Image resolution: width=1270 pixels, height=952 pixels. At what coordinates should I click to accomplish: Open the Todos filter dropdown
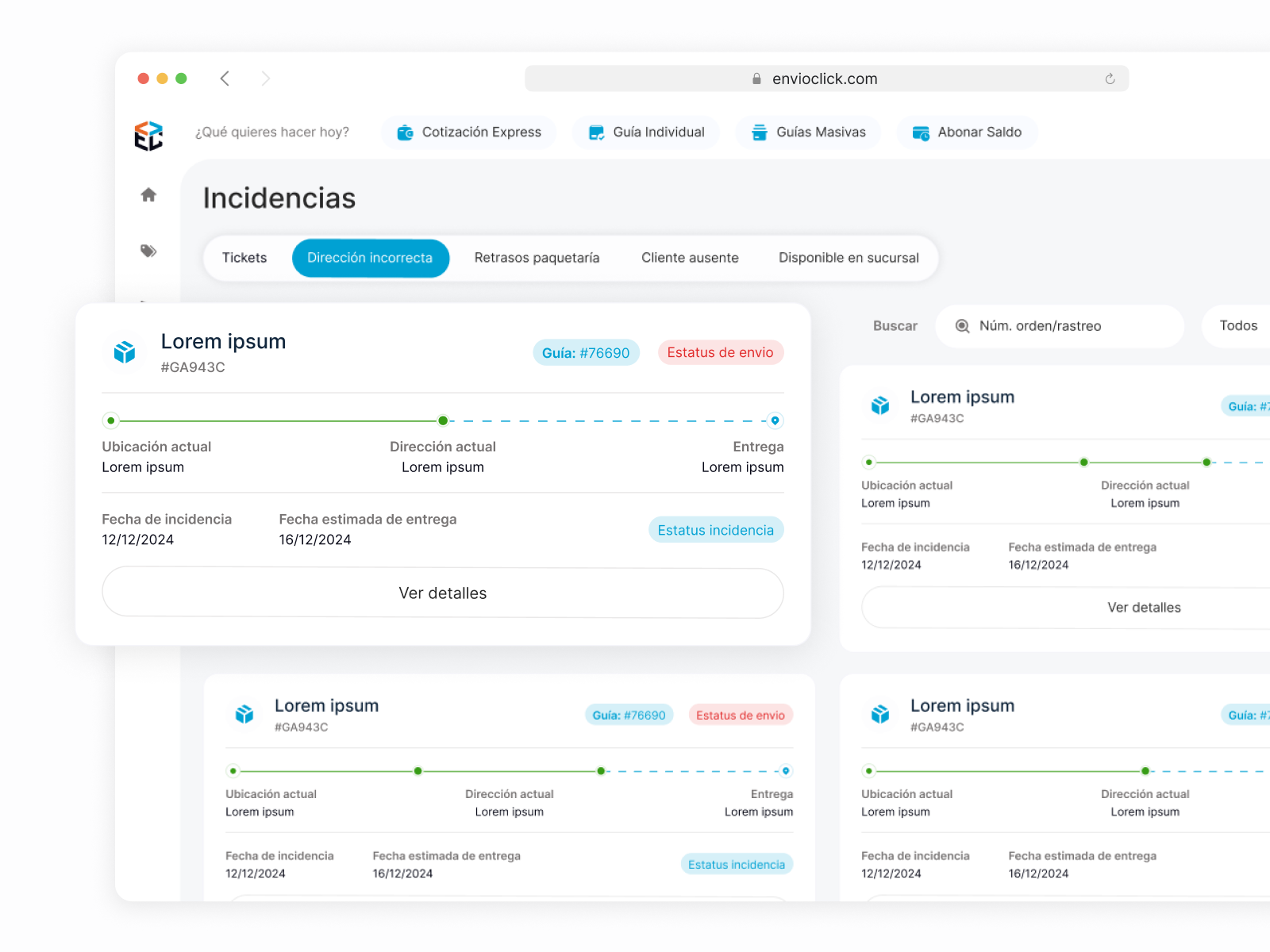(x=1239, y=325)
